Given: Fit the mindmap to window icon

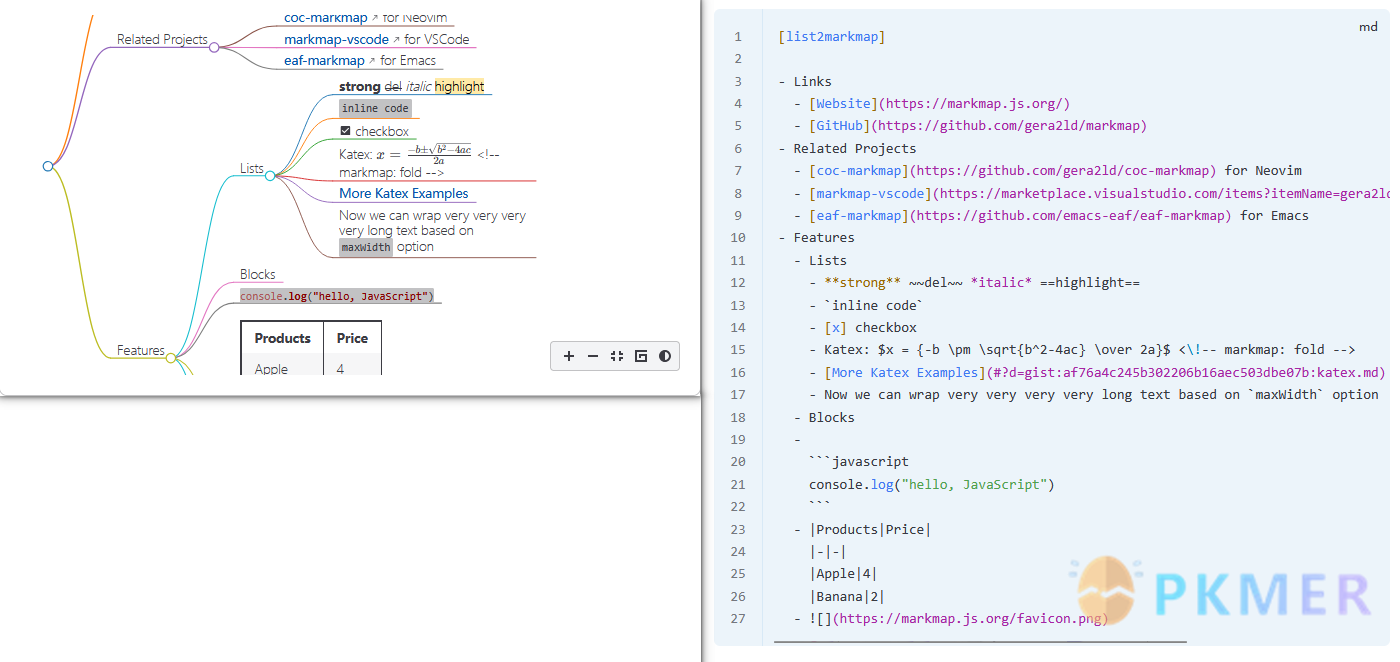Looking at the screenshot, I should pyautogui.click(x=617, y=356).
